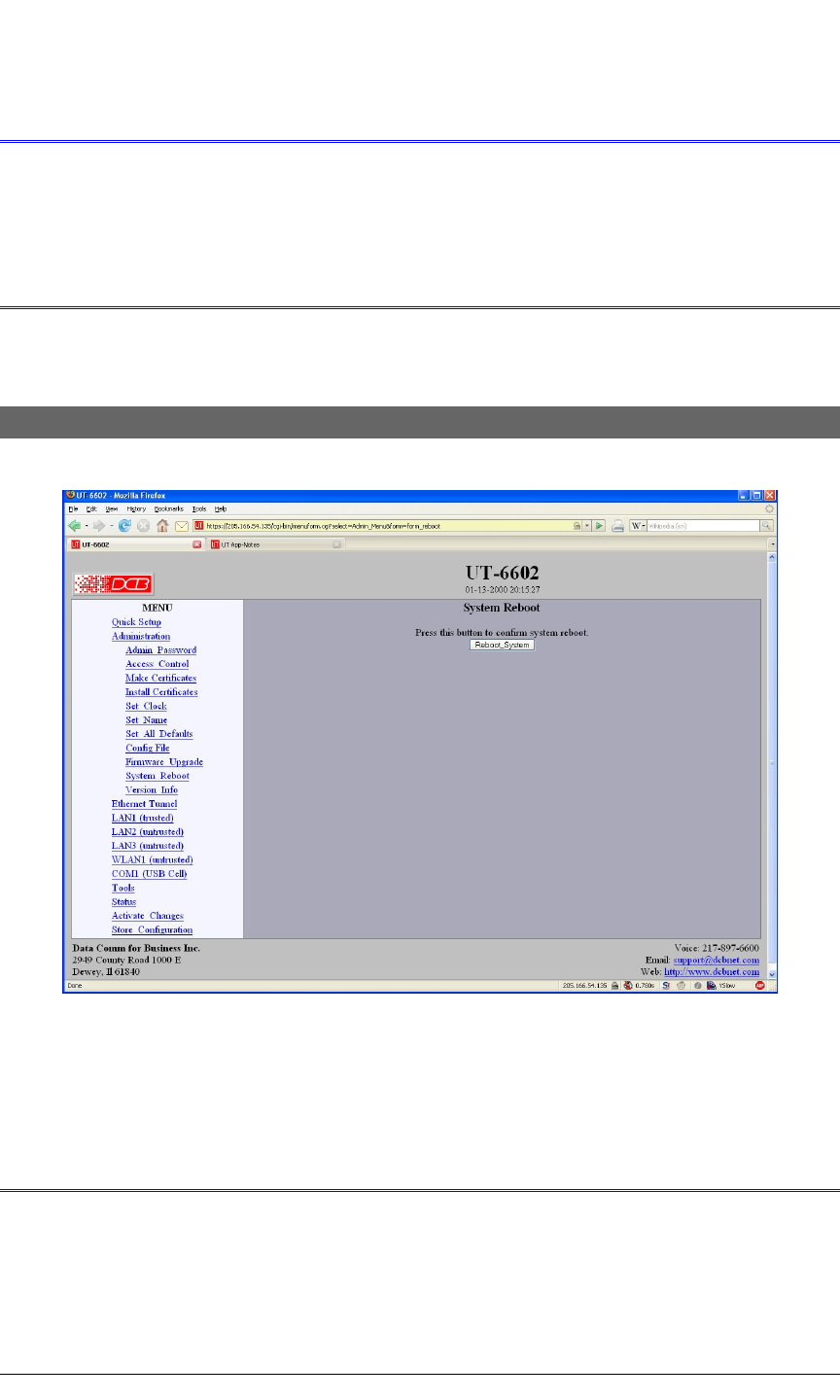Open the Help menu

[x=221, y=508]
